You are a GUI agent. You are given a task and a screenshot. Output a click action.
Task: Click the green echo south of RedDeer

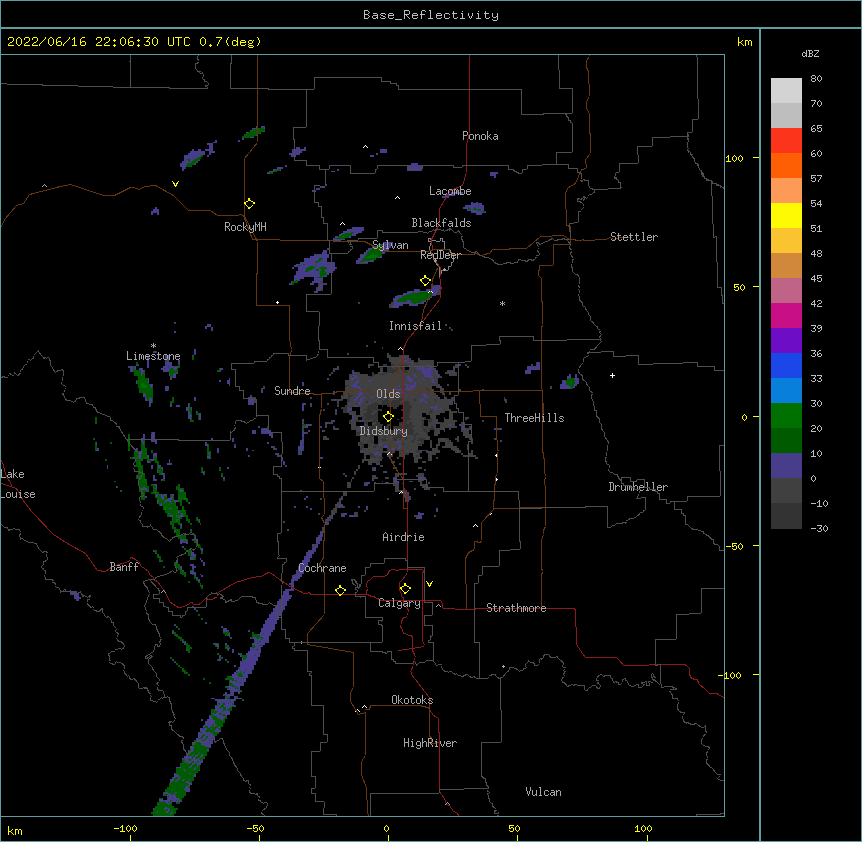point(413,298)
